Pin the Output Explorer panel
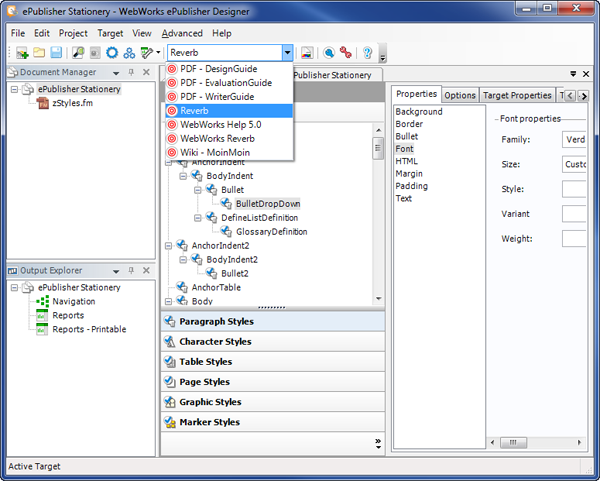This screenshot has width=600, height=481. tap(131, 271)
